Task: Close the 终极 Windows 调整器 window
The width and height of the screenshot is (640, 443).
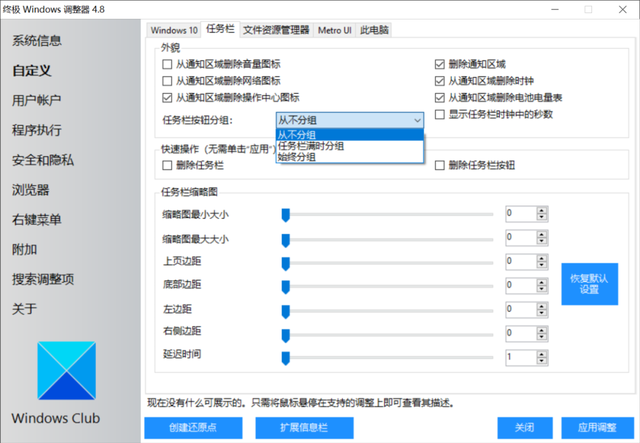Action: (622, 9)
